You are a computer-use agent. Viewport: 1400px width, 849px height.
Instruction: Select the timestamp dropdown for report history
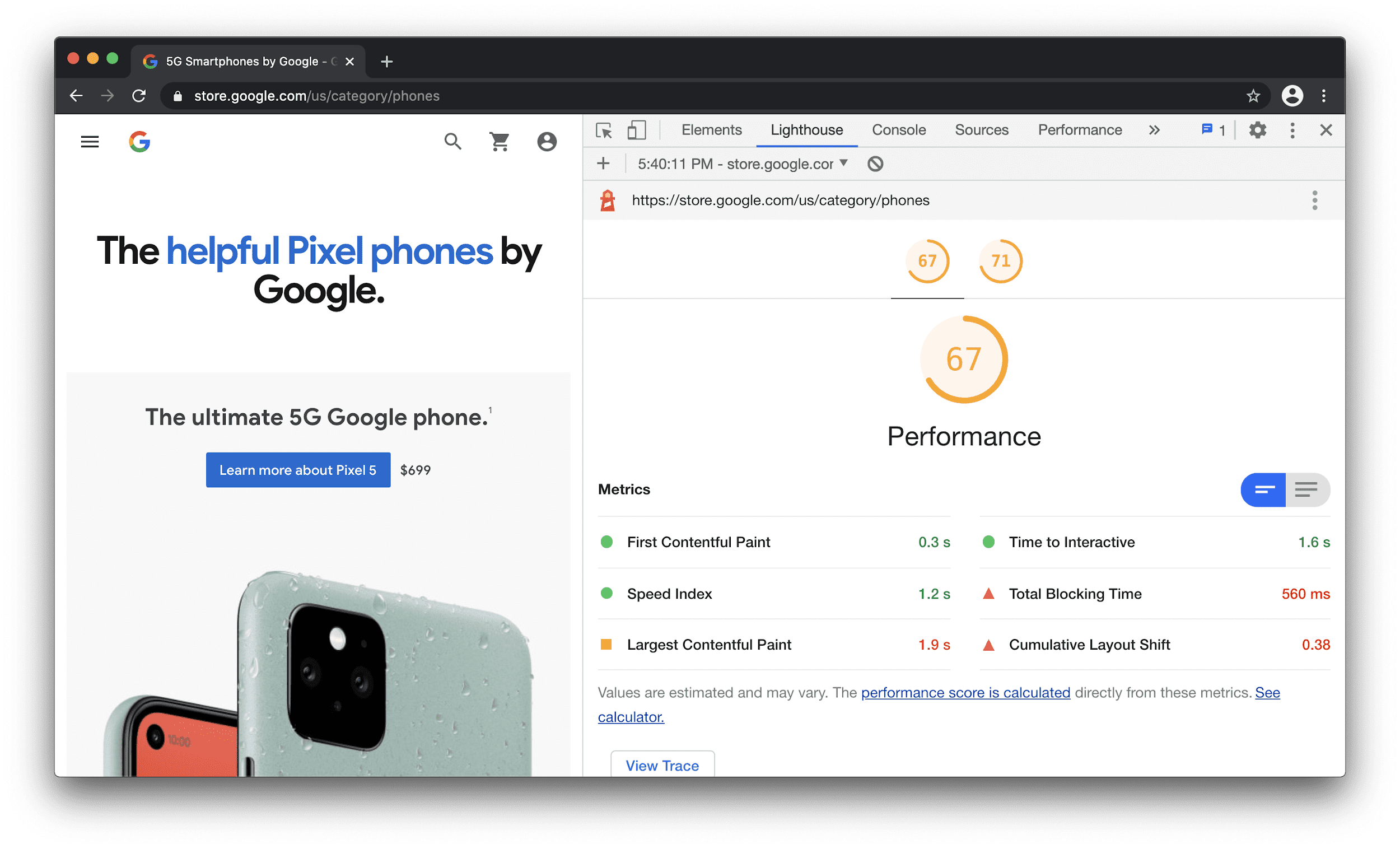[738, 163]
